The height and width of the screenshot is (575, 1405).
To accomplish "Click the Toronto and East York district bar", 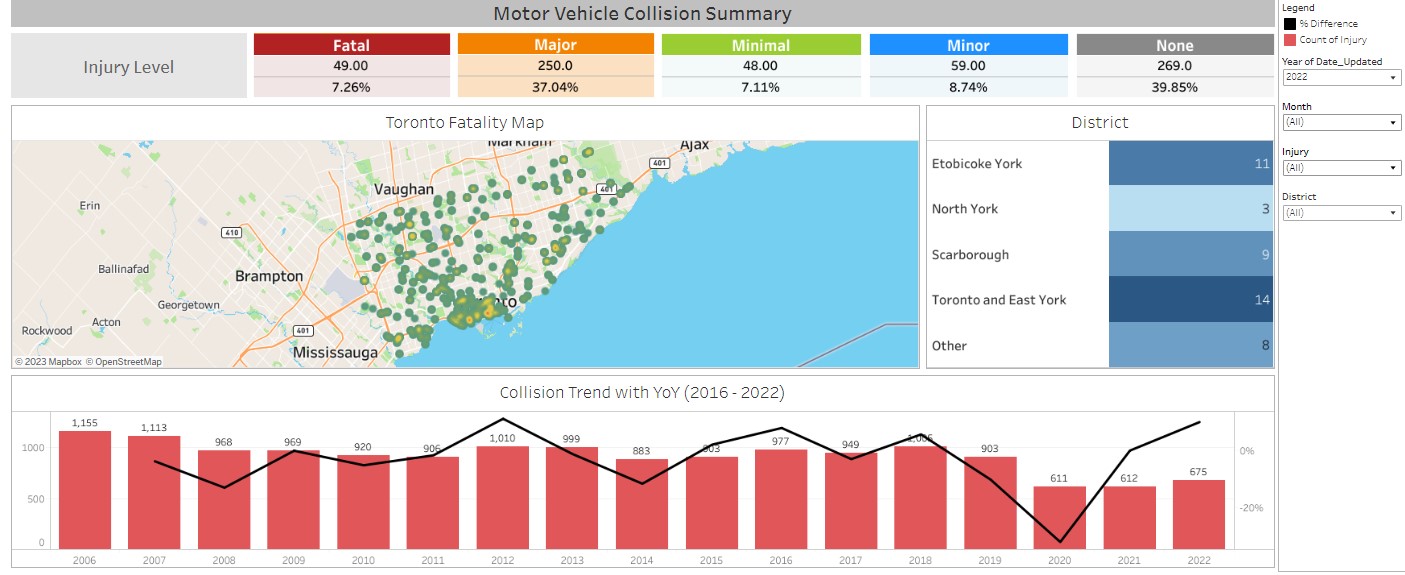I will click(1190, 300).
